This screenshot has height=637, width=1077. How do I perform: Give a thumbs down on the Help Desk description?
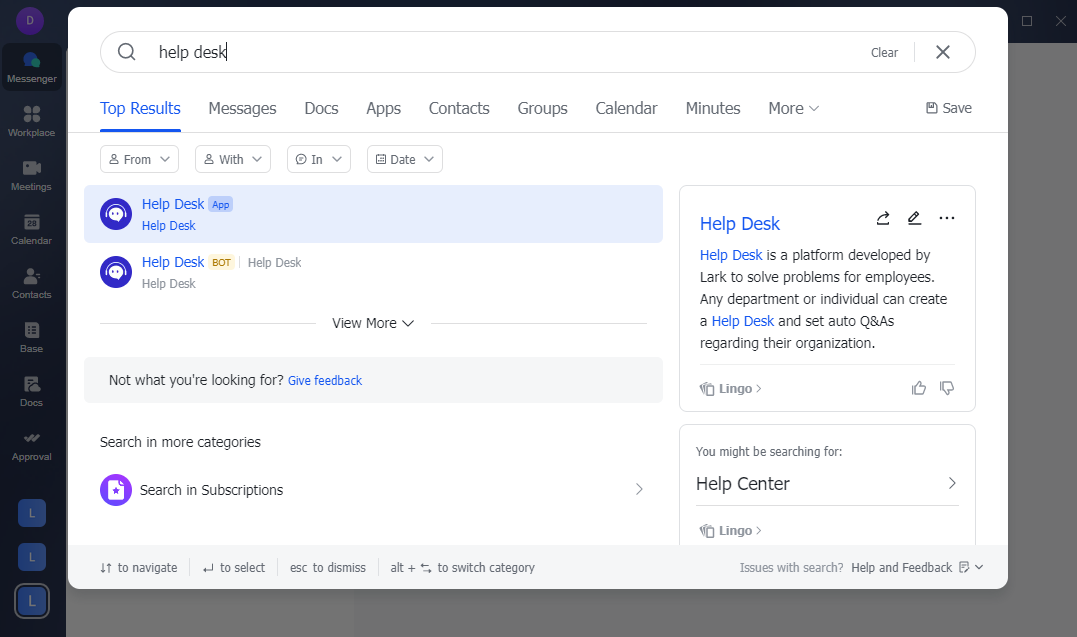point(946,388)
